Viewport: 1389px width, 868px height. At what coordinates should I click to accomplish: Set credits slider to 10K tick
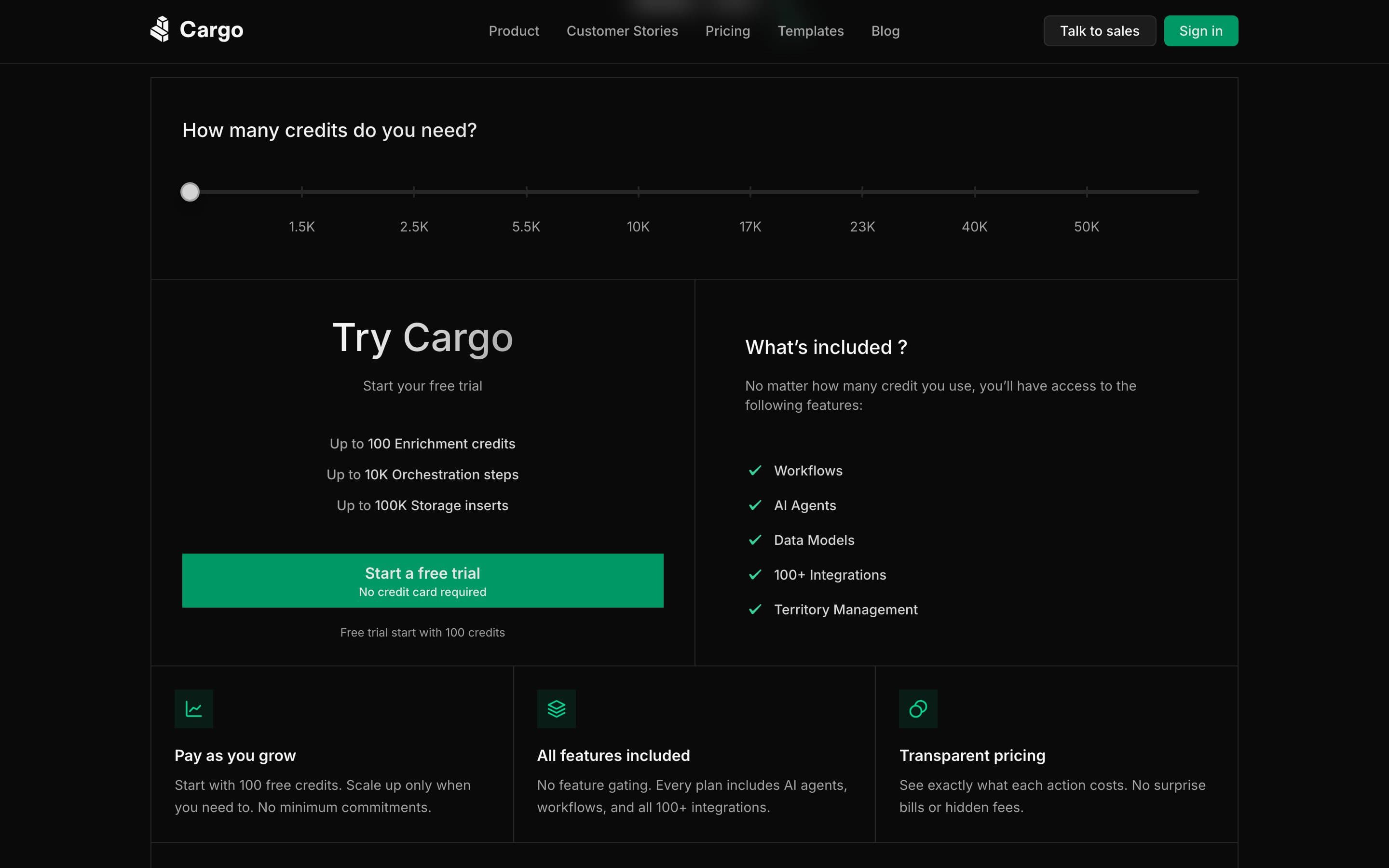tap(638, 192)
